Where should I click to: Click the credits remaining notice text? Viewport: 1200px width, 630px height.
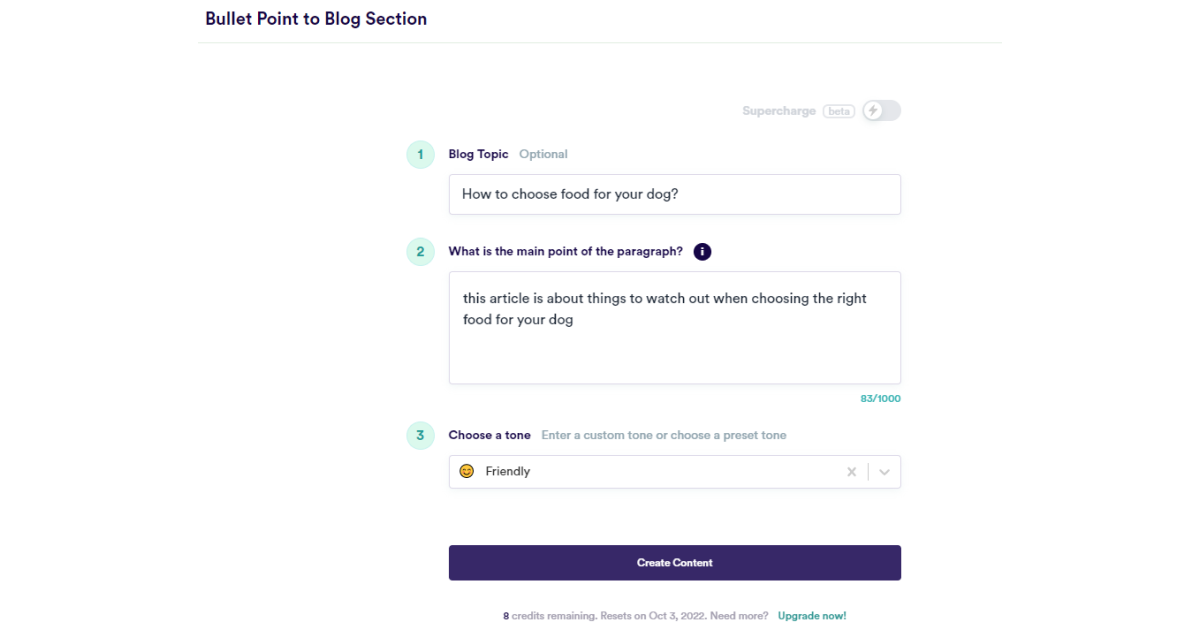click(635, 616)
